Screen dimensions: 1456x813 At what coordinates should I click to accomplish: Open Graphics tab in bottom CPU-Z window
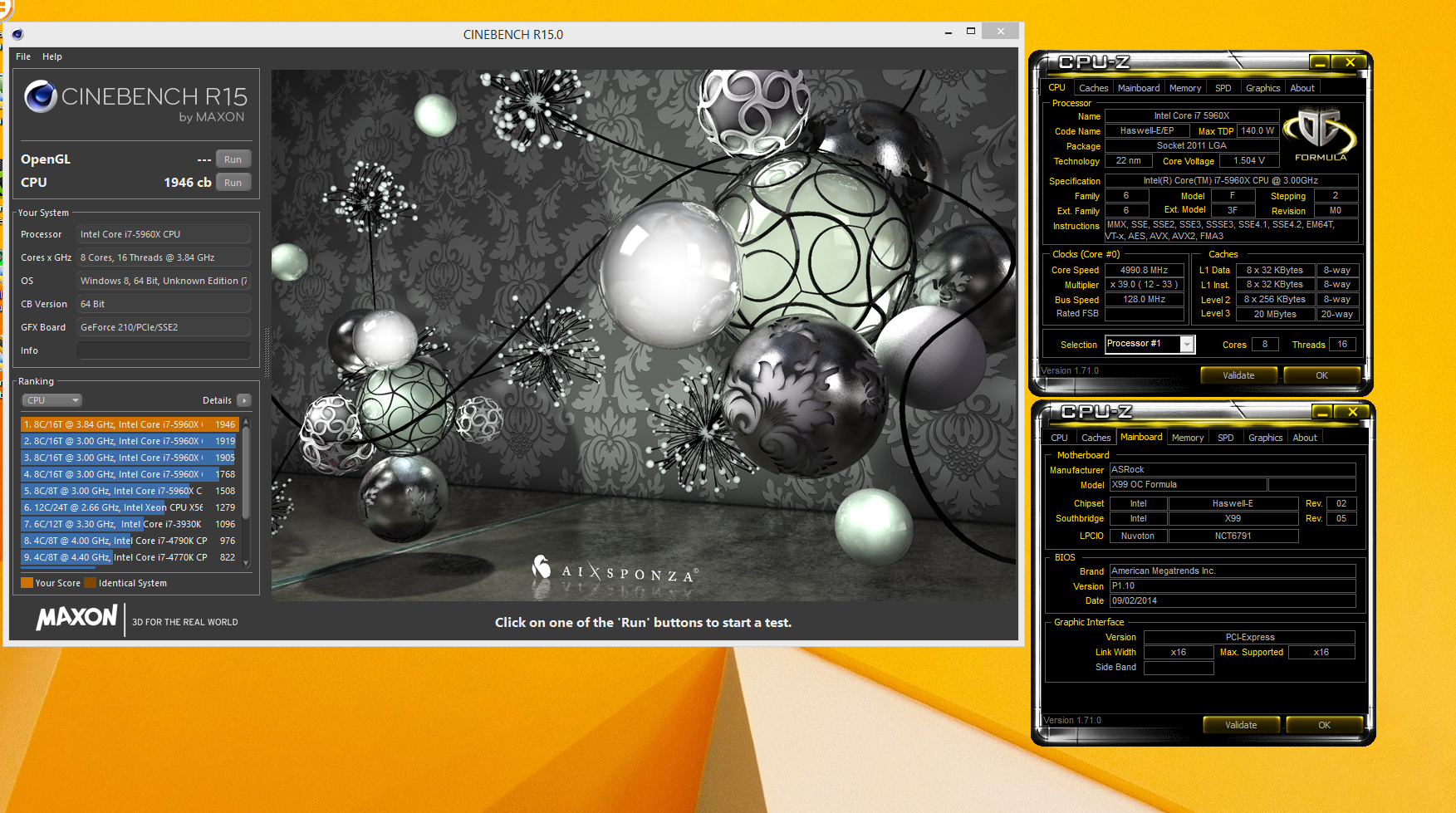coord(1266,438)
